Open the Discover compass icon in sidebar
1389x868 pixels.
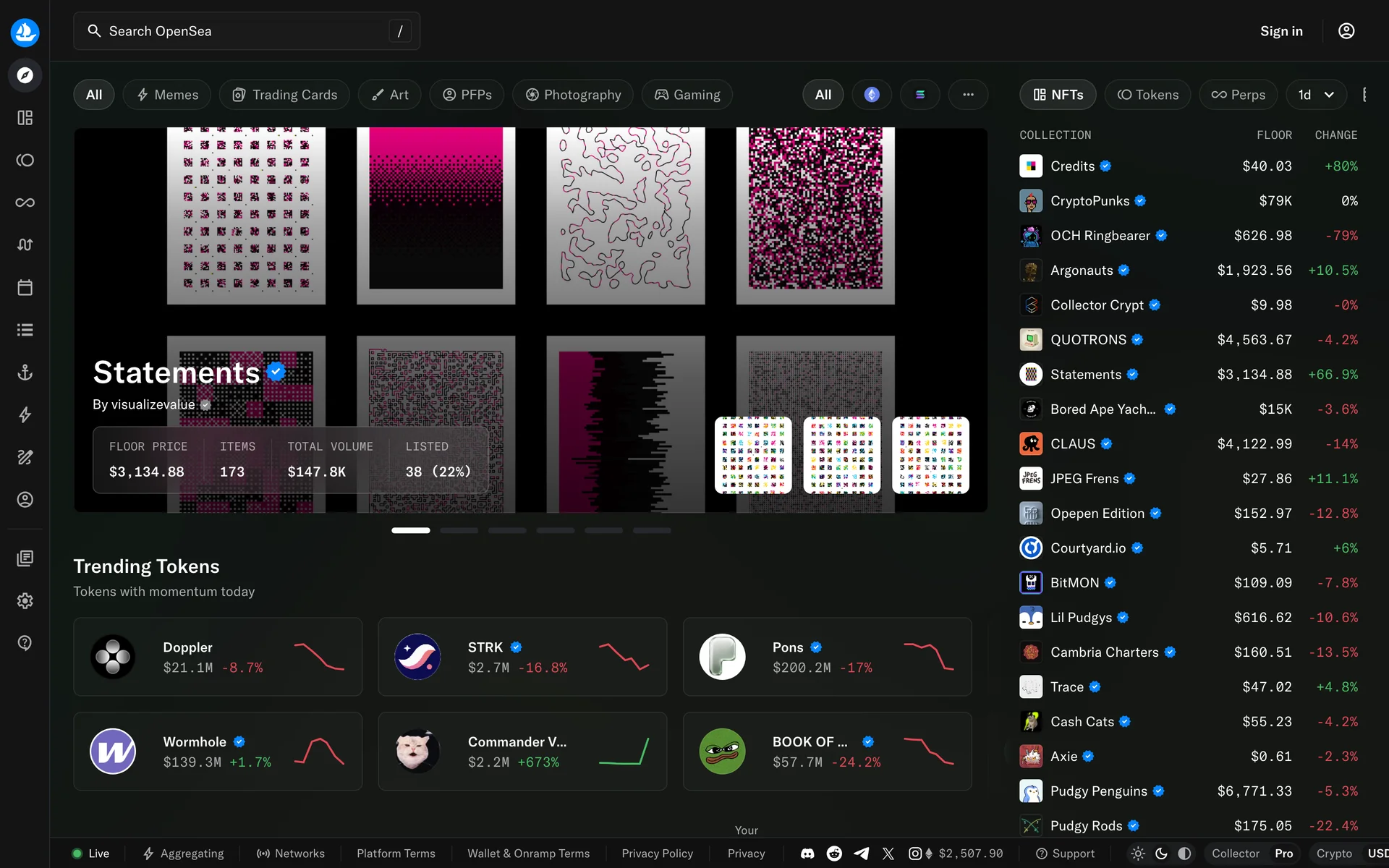coord(25,75)
